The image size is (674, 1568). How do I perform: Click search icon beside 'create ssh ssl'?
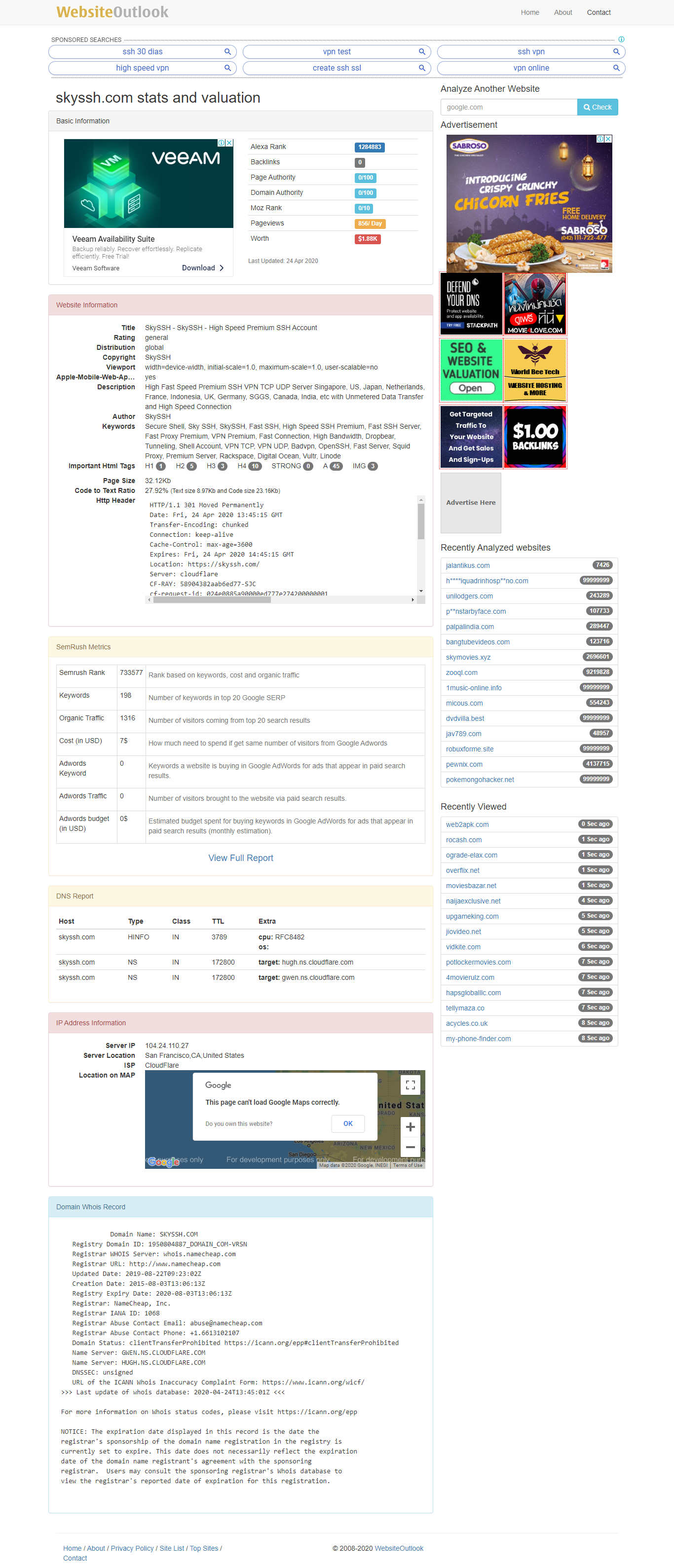[x=422, y=68]
